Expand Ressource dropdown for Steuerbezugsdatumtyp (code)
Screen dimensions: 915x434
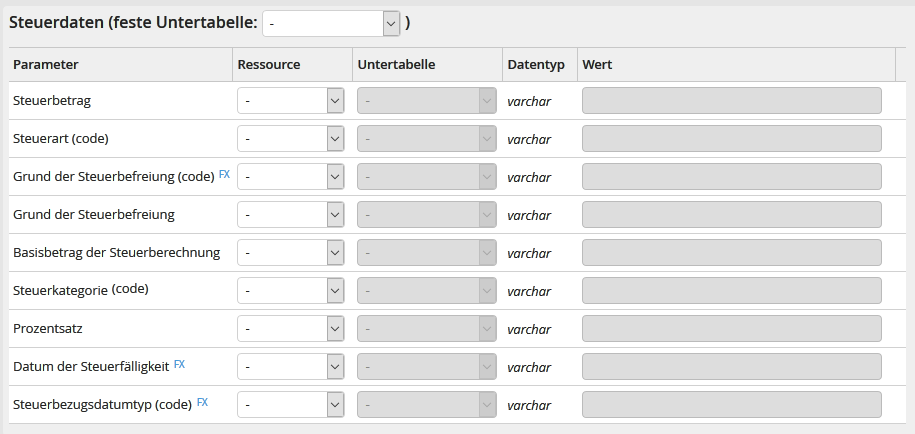[290, 405]
